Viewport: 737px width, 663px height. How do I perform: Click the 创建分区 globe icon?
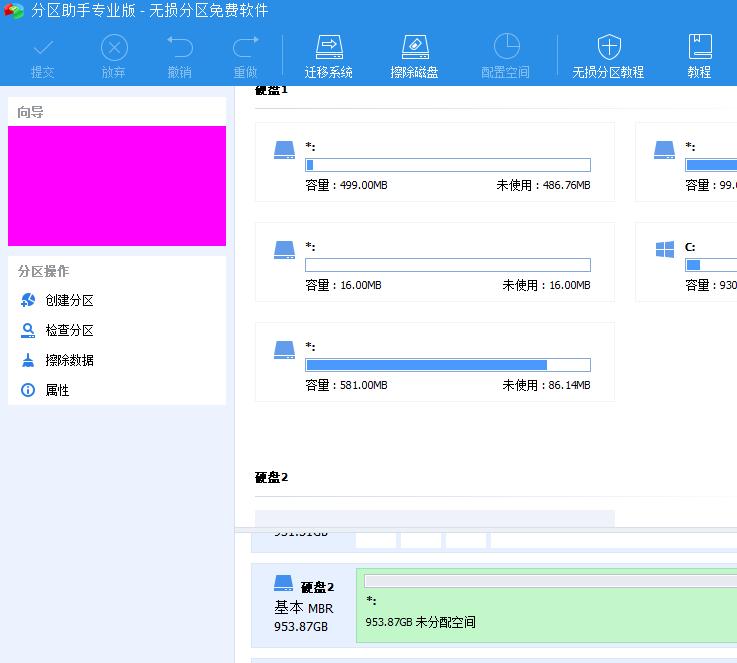pyautogui.click(x=28, y=300)
